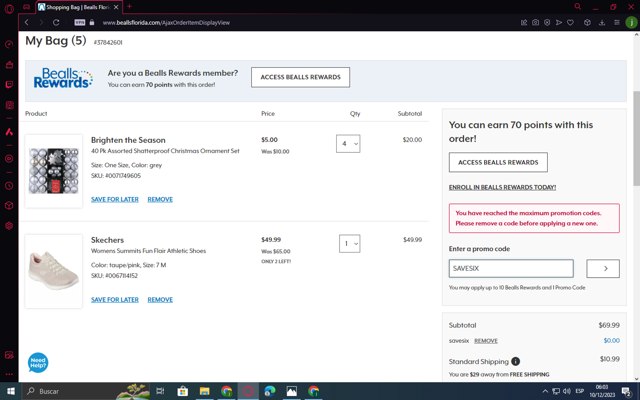Save Skechers shoes for later
Viewport: 640px width, 400px height.
(115, 299)
